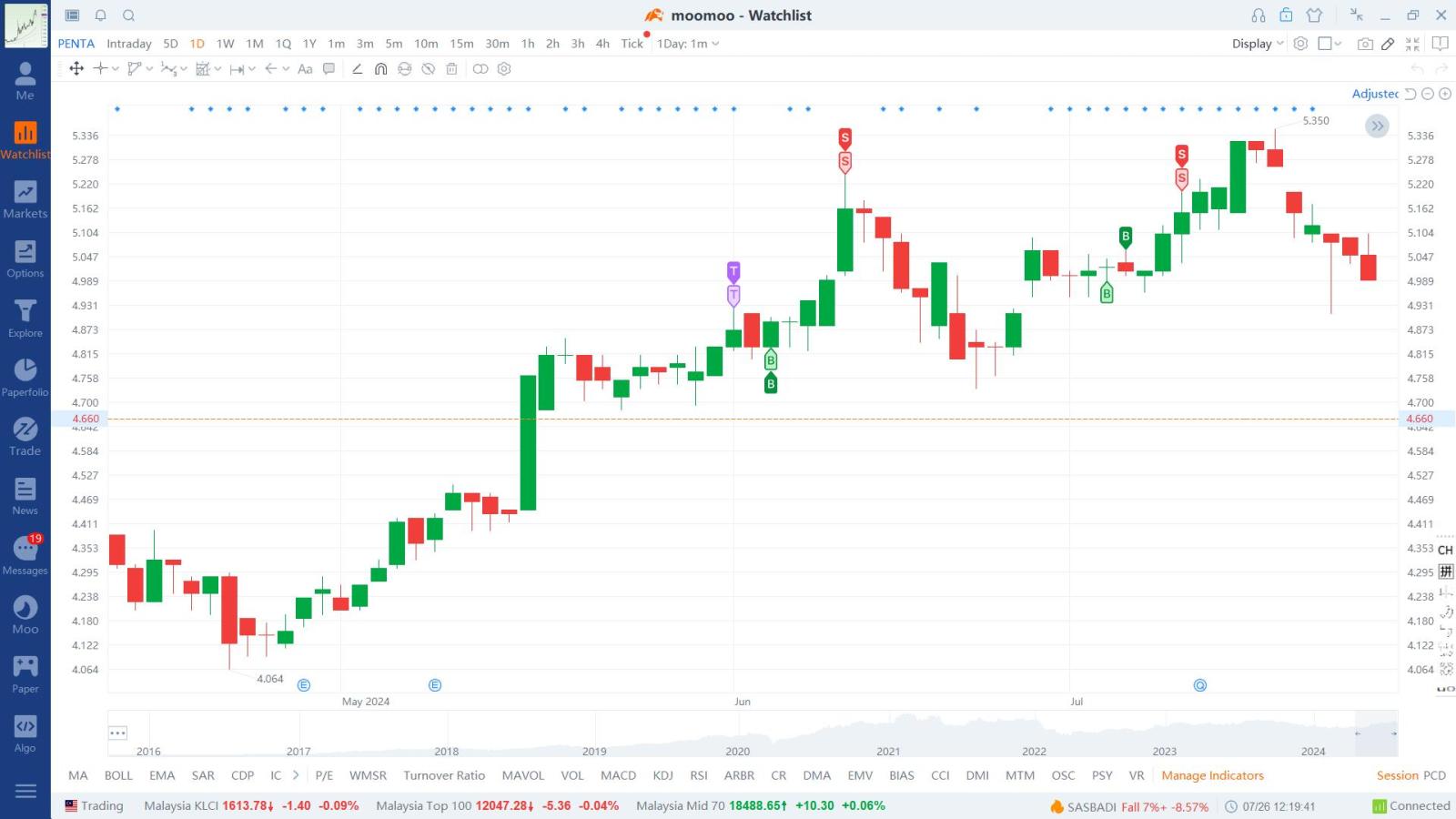The width and height of the screenshot is (1456, 819).
Task: Switch to Tick timeframe
Action: [x=632, y=44]
